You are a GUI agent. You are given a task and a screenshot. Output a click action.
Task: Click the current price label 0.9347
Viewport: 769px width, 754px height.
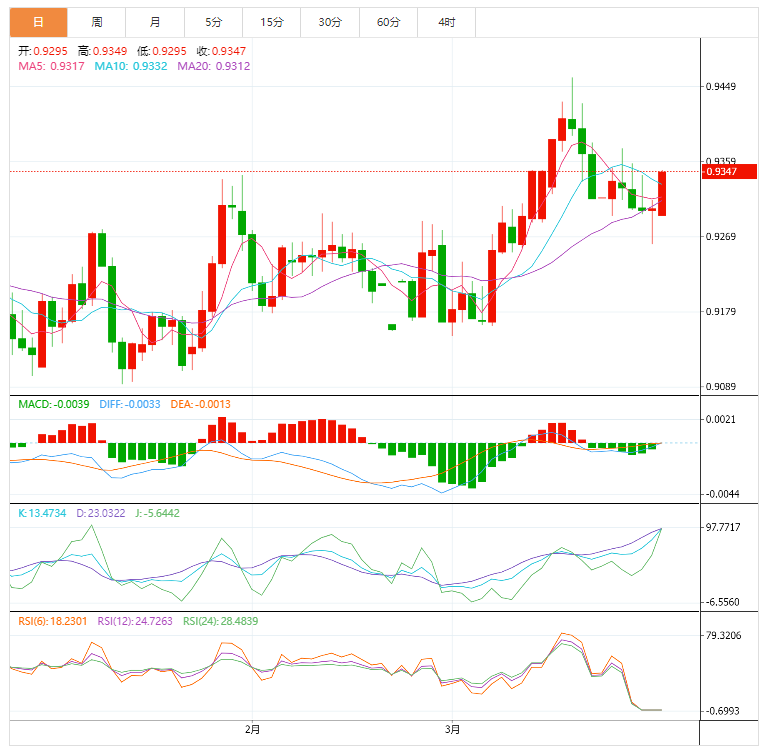click(x=729, y=172)
